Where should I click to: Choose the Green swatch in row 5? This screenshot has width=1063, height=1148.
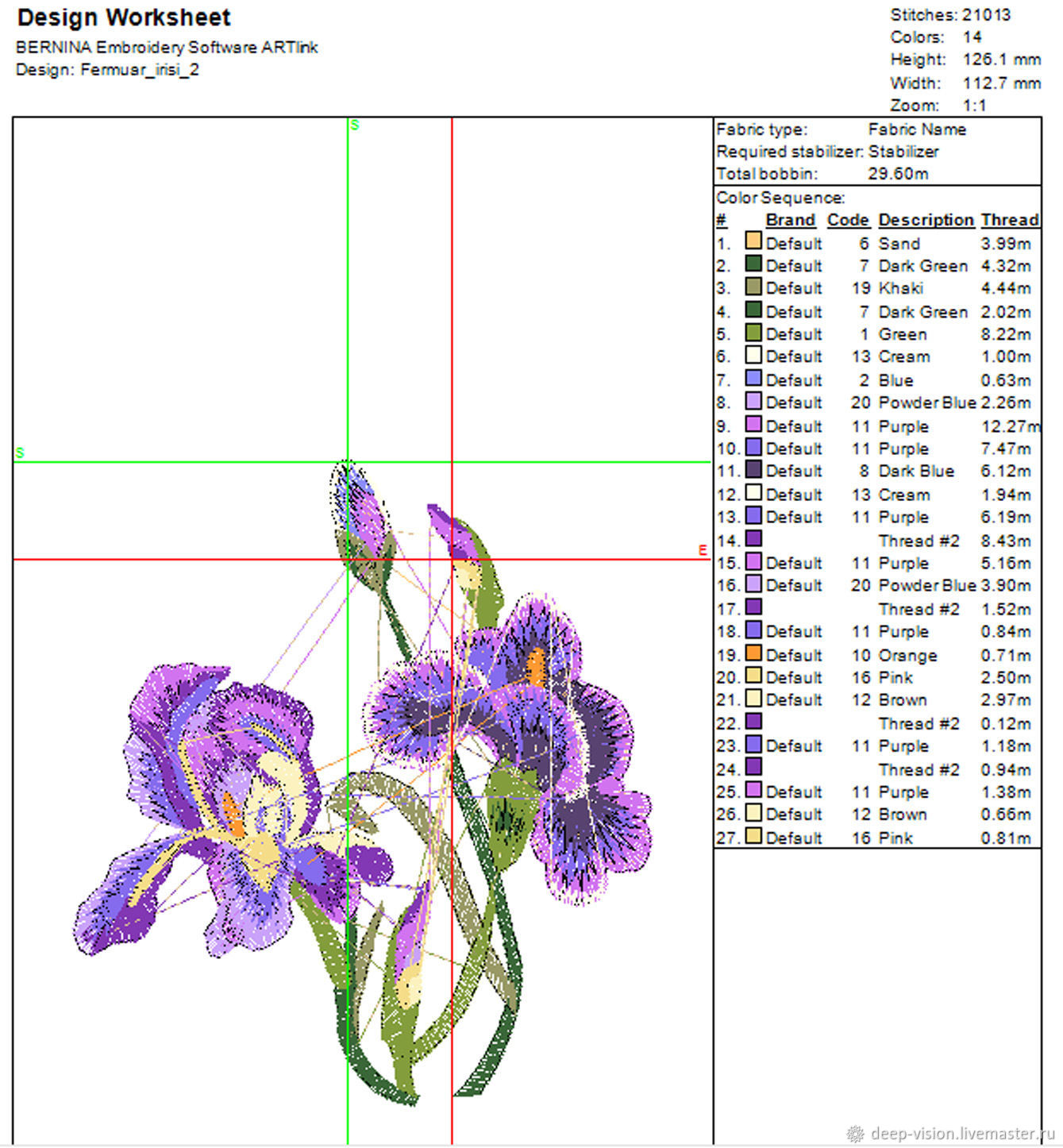coord(753,333)
